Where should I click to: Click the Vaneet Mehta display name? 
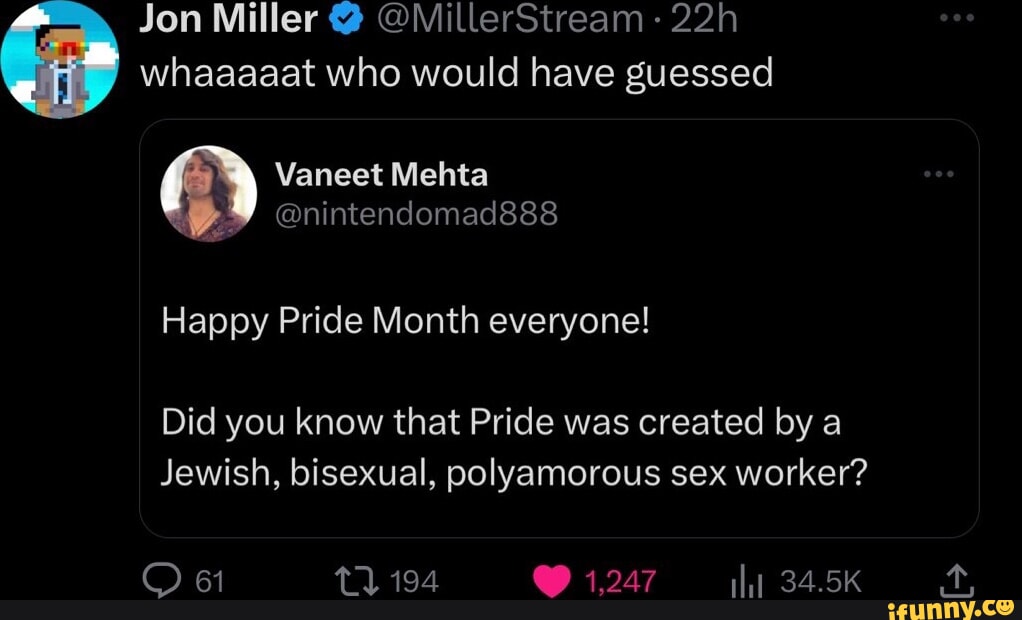pos(381,175)
